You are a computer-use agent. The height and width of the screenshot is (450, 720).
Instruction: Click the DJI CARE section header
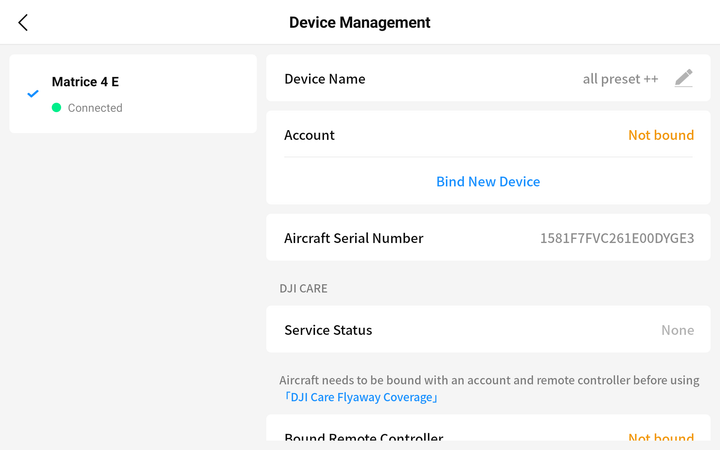click(x=304, y=288)
